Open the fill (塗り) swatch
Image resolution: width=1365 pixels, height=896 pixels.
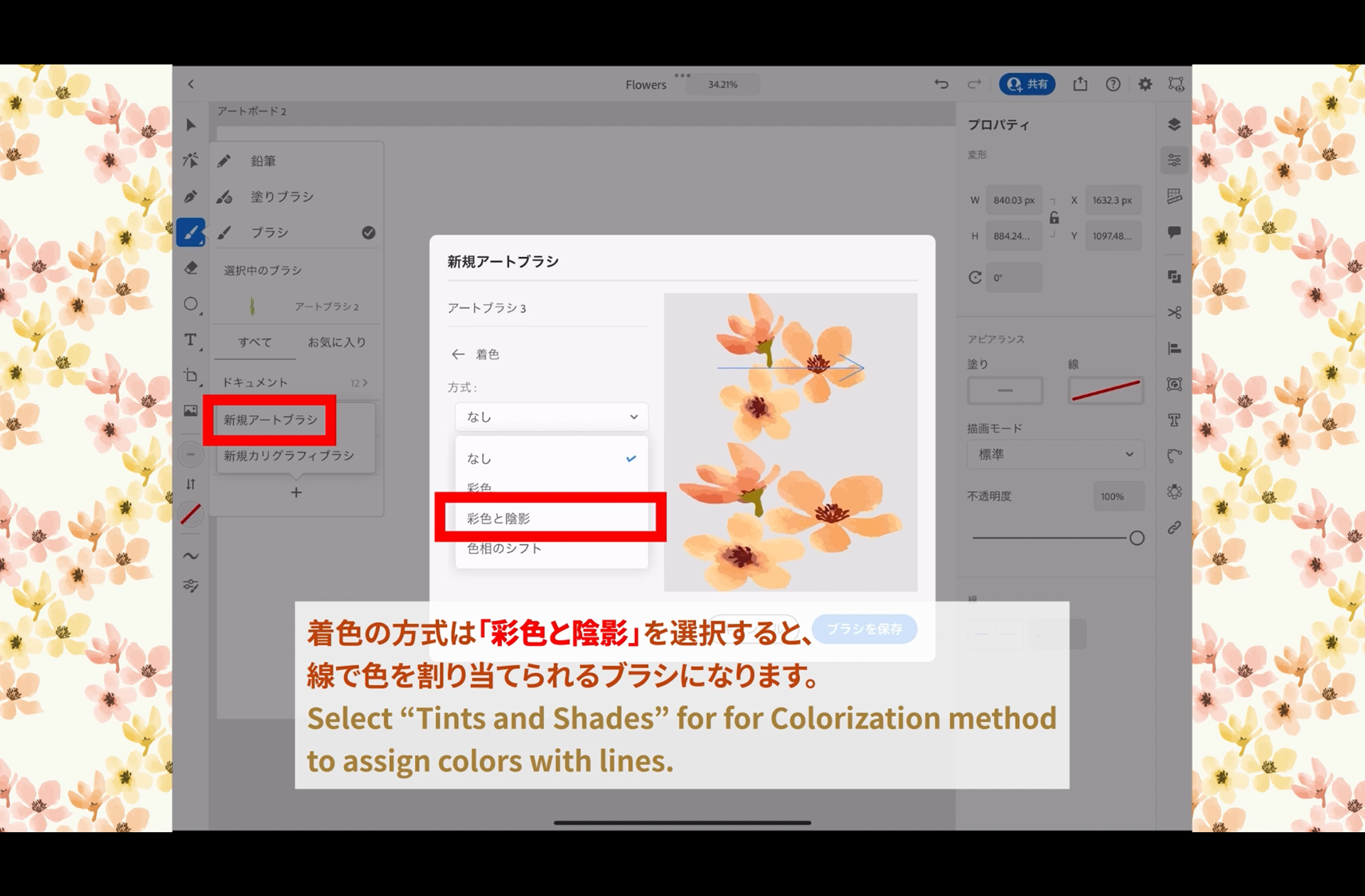coord(1005,391)
